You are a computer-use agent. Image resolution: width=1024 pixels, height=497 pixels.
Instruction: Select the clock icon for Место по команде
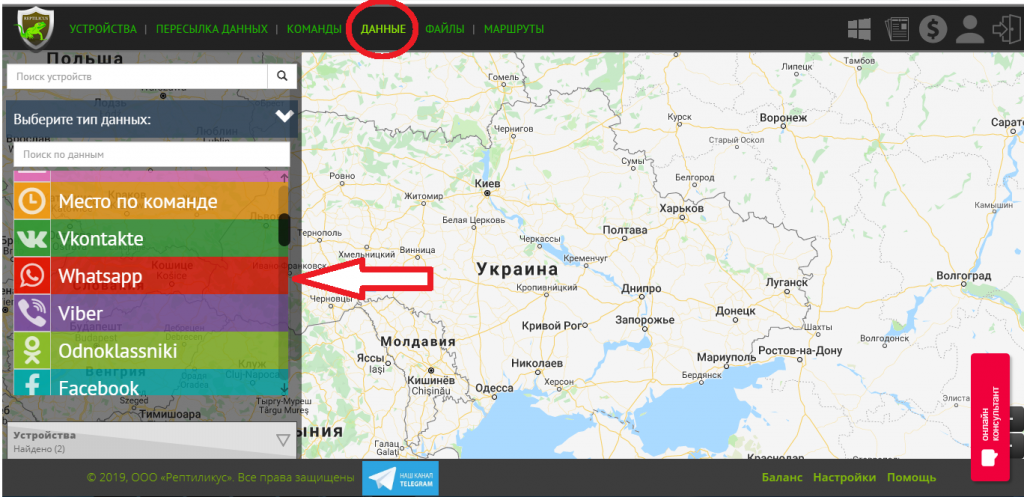point(32,202)
